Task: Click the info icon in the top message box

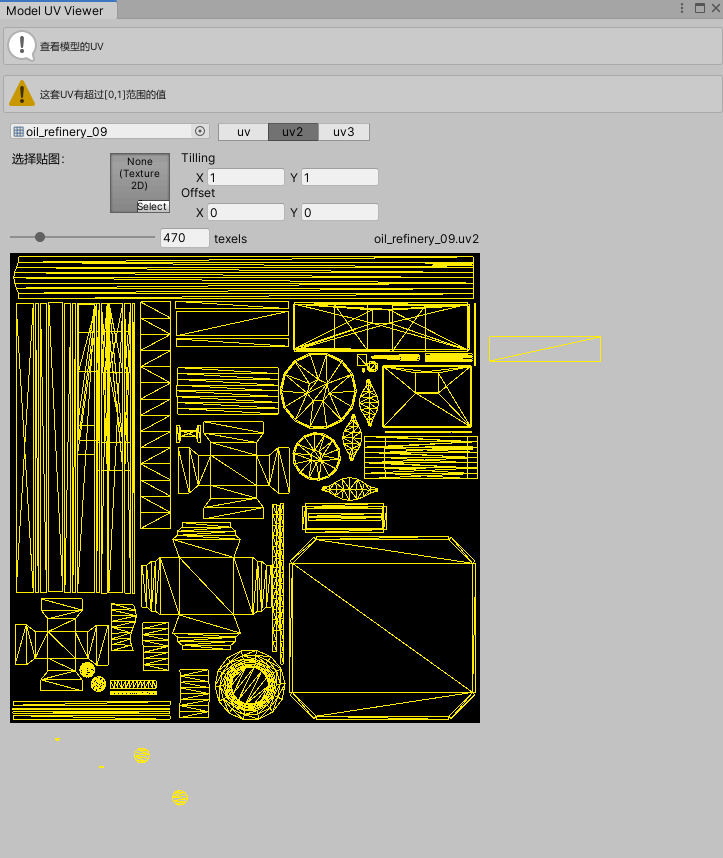Action: pyautogui.click(x=22, y=46)
